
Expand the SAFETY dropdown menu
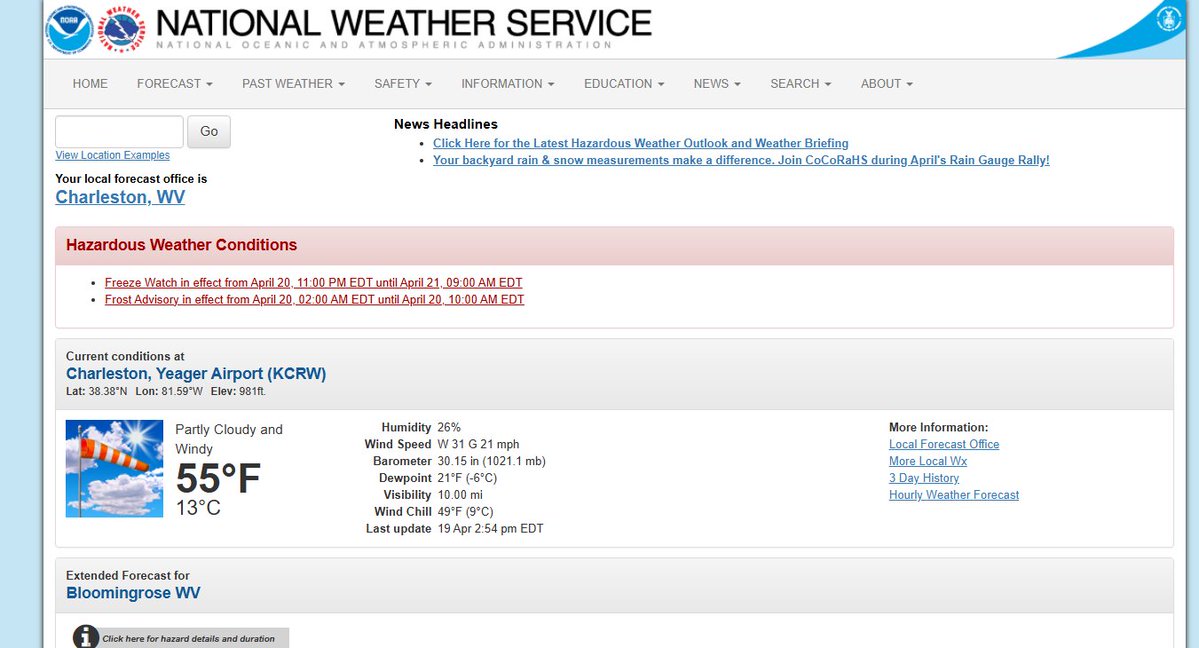click(403, 83)
